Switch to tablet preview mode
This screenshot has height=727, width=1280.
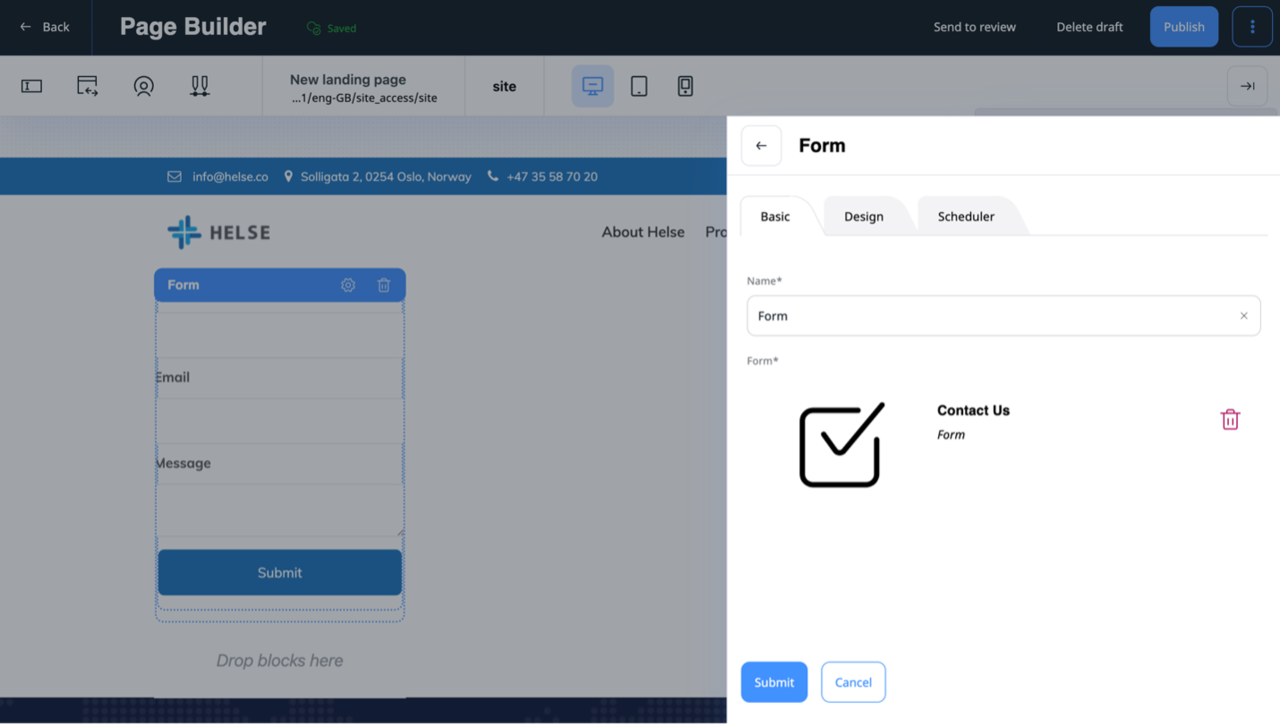(639, 86)
